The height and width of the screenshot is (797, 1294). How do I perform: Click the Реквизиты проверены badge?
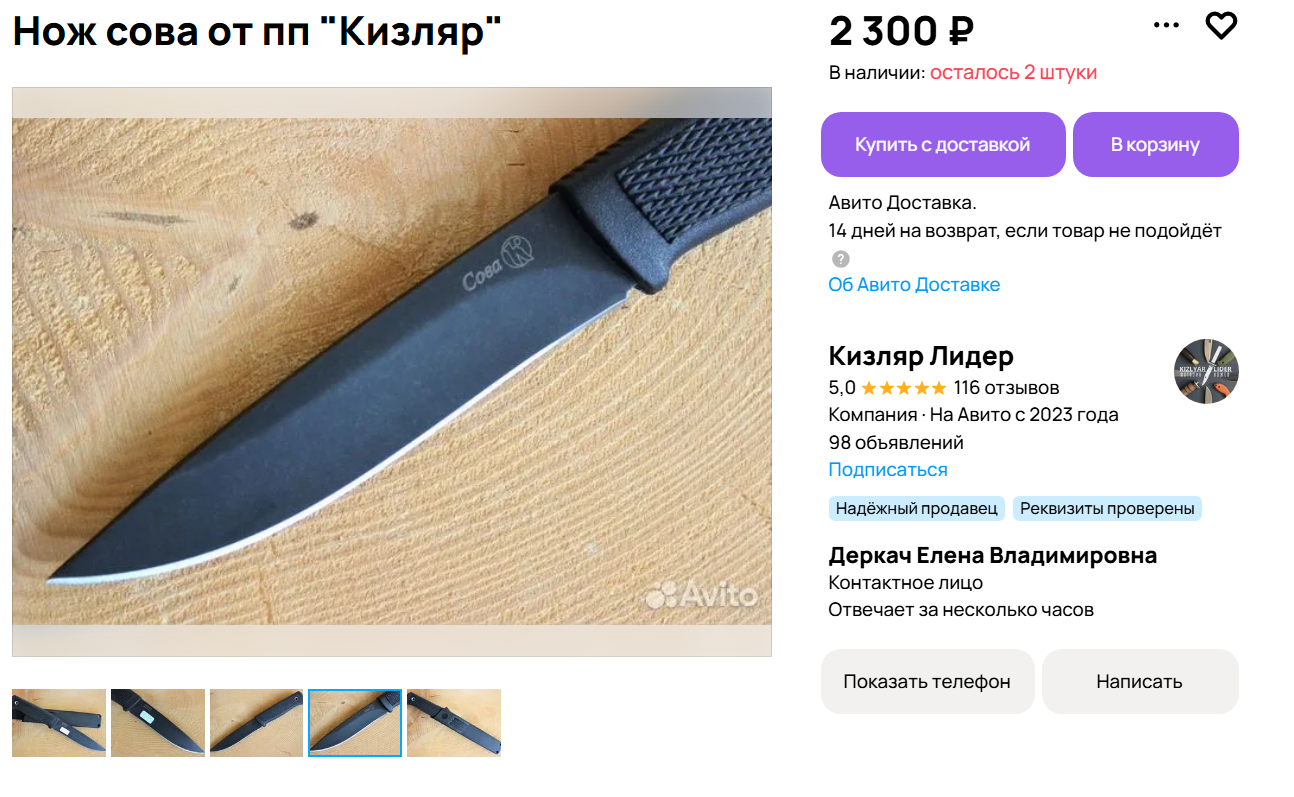pyautogui.click(x=1107, y=509)
